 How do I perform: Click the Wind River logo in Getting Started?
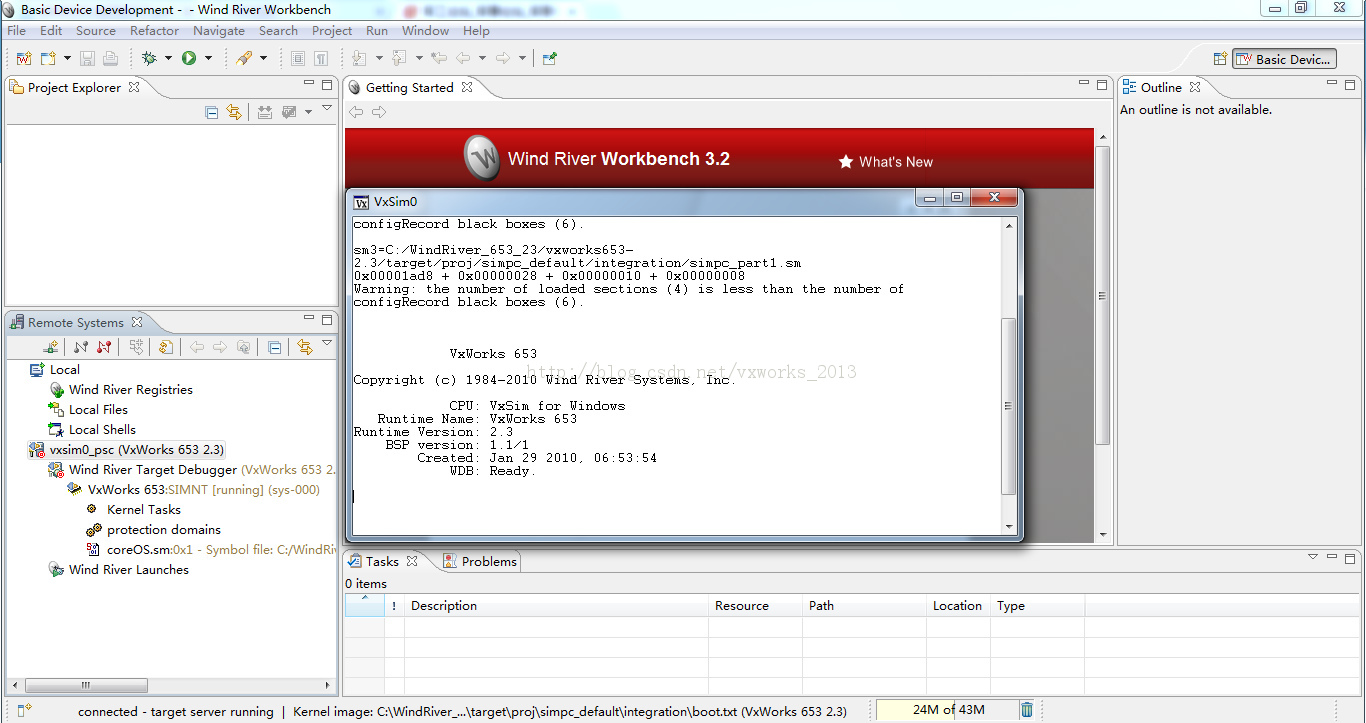point(482,158)
